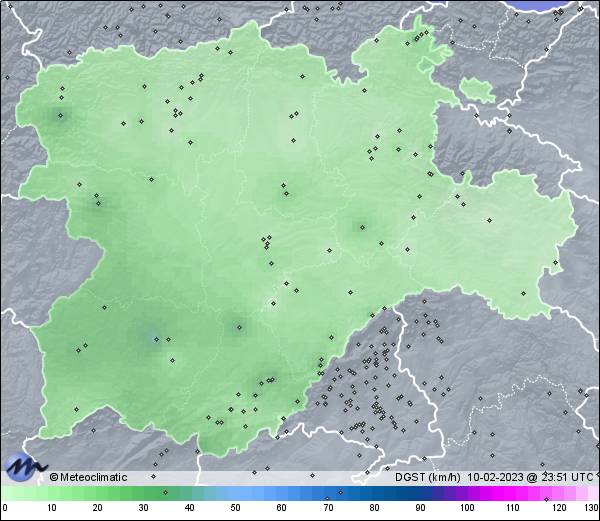Viewport: 600px width, 521px height.
Task: Click the small isolated green enclave region
Action: point(476,90)
